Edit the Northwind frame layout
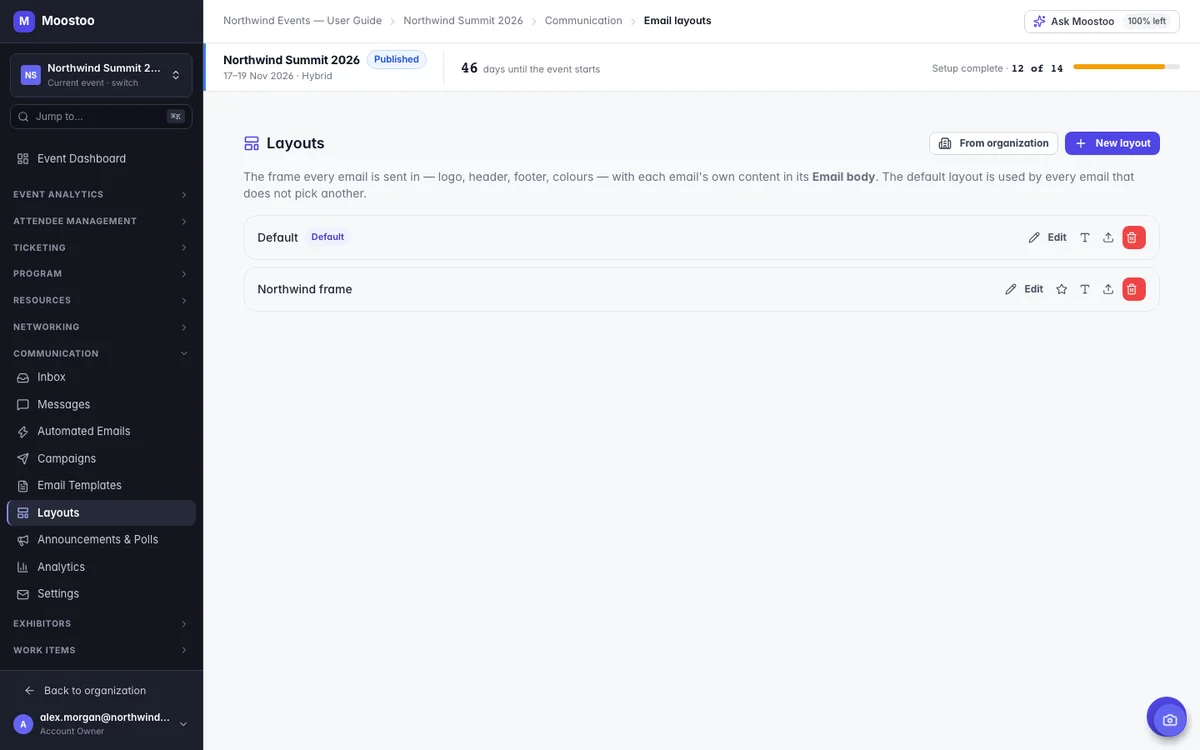The width and height of the screenshot is (1200, 750). (x=1024, y=289)
